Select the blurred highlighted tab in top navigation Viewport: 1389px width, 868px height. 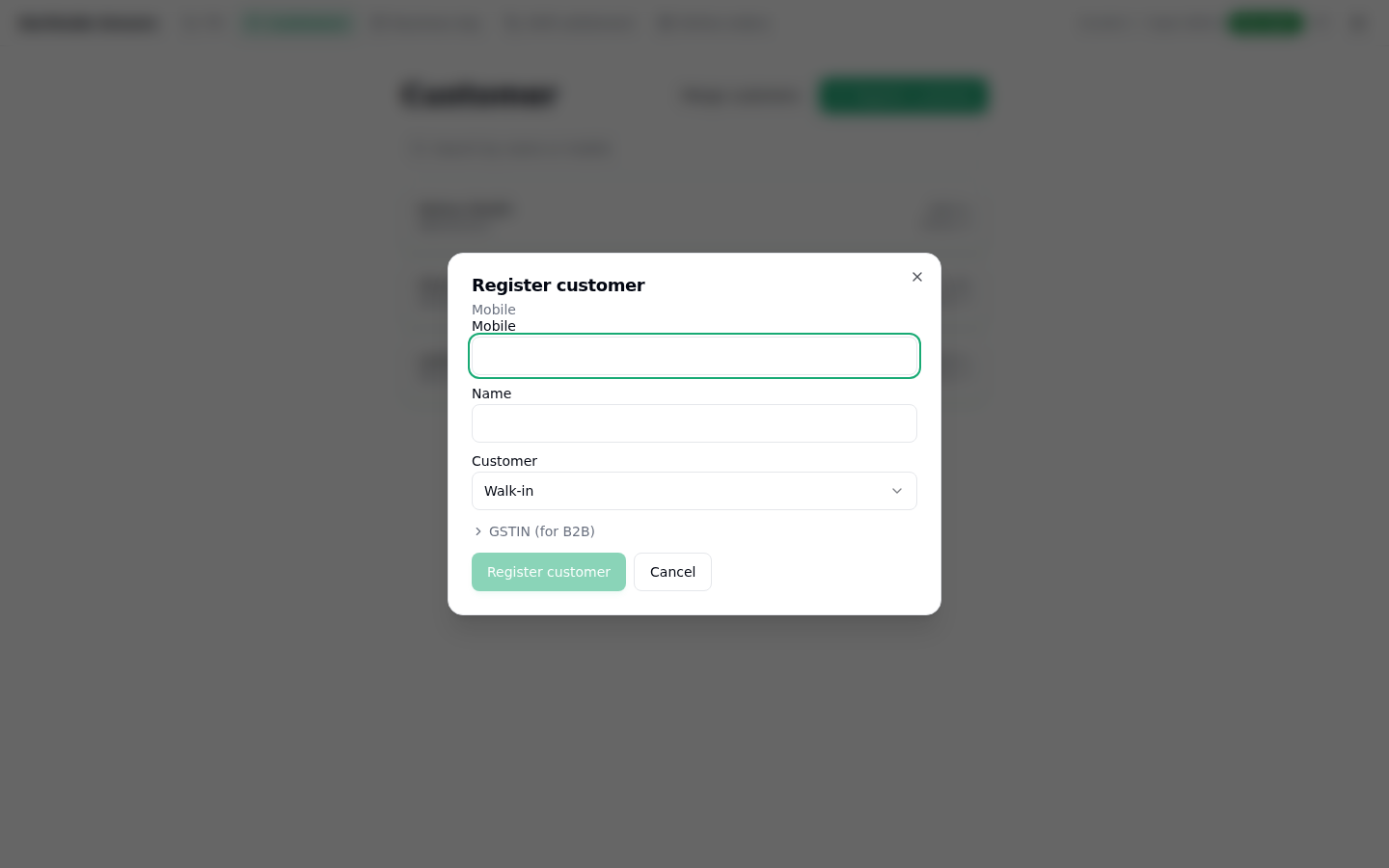pos(298,23)
